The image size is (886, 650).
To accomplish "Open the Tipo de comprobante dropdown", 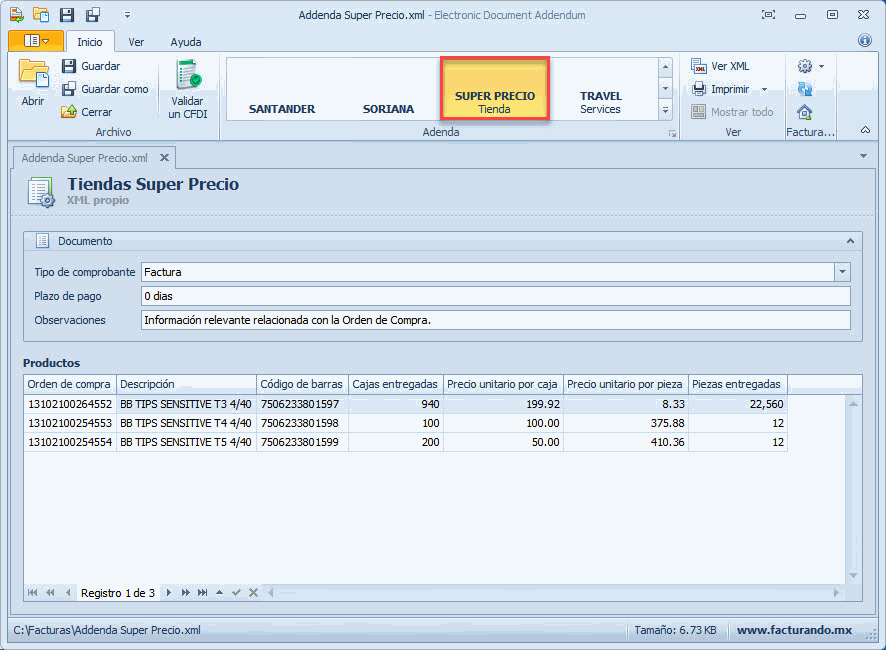I will tap(842, 272).
